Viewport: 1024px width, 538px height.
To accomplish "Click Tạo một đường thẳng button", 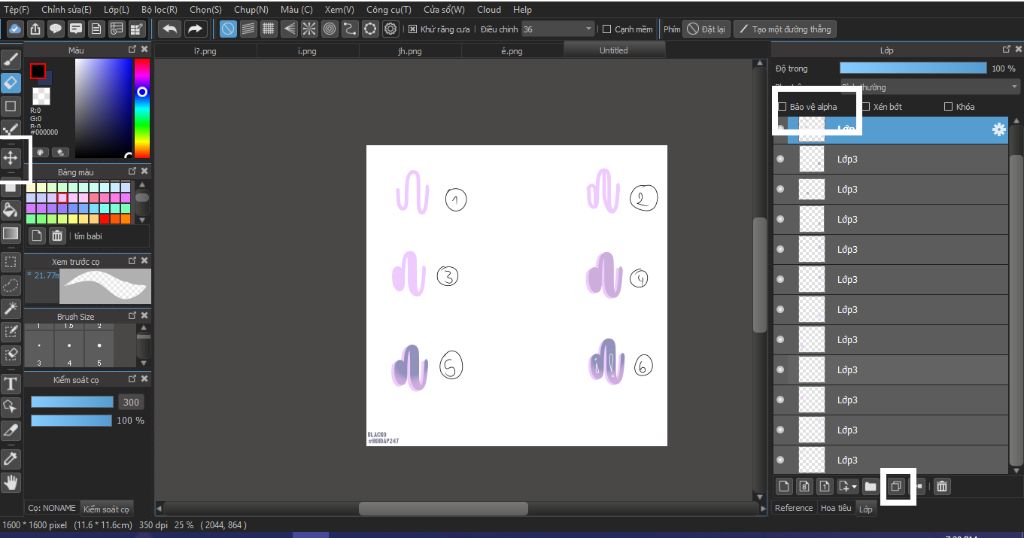I will pyautogui.click(x=785, y=29).
